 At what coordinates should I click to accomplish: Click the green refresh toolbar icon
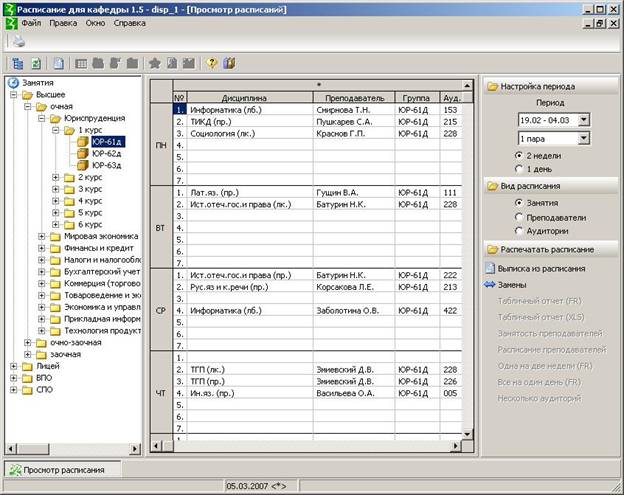[36, 63]
